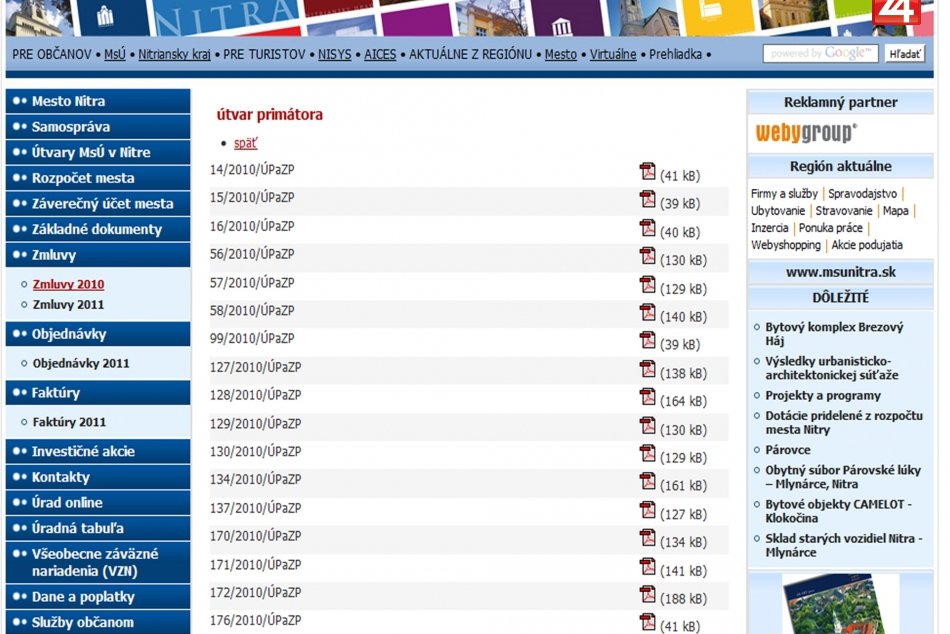
Task: Click the späť back link
Action: pyautogui.click(x=245, y=143)
